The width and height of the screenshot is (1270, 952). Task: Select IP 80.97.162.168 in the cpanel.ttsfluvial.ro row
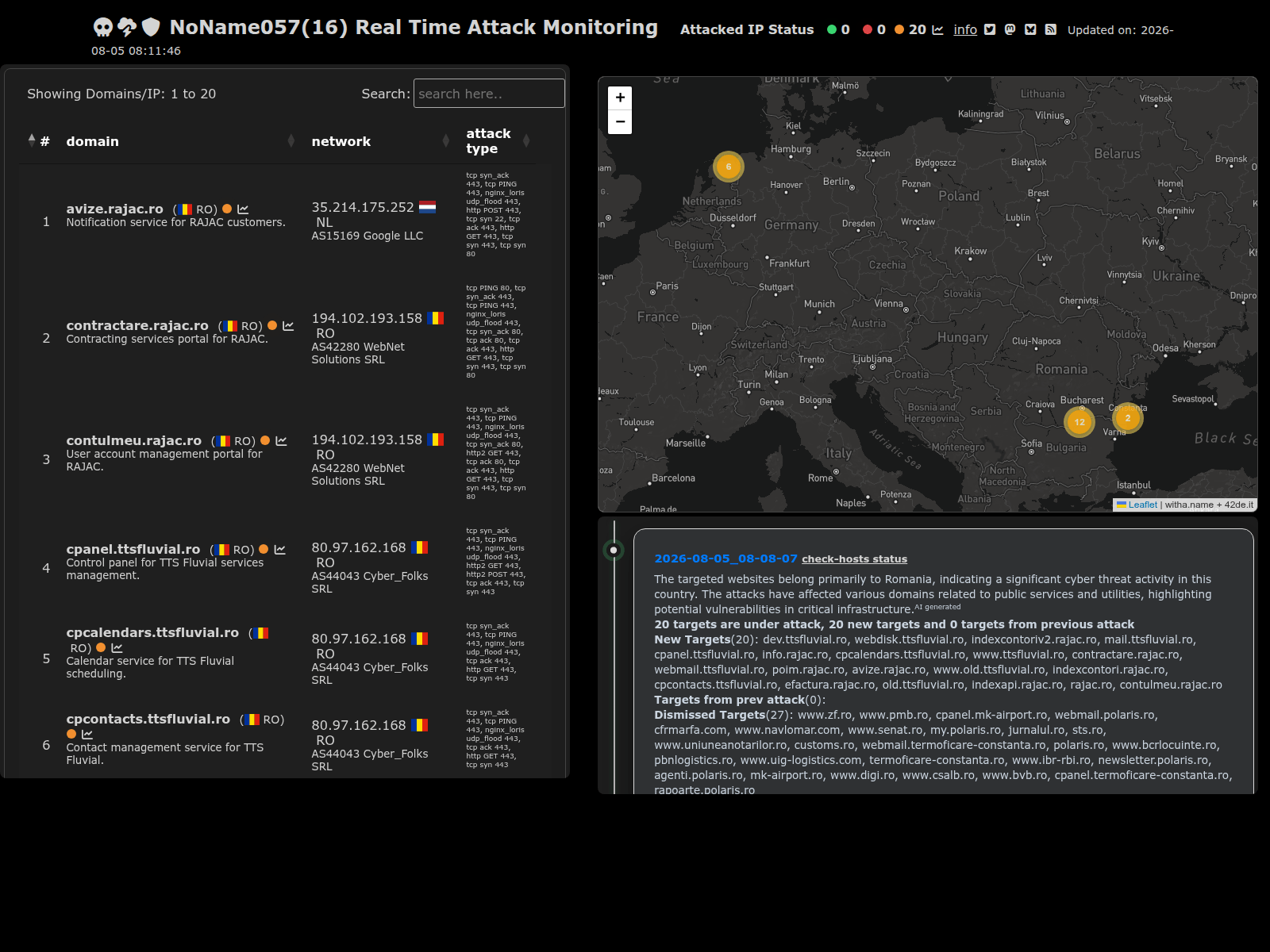click(x=359, y=547)
